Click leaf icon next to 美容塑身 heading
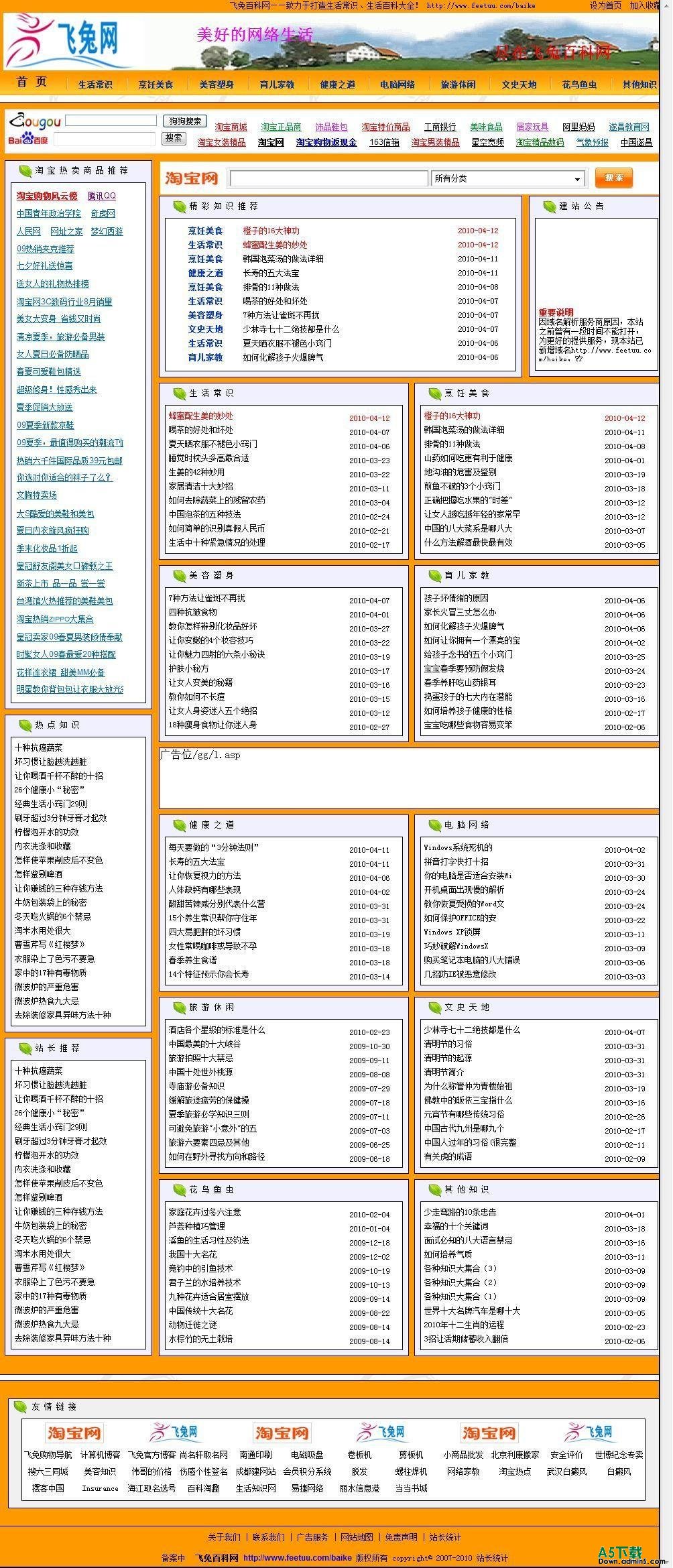This screenshot has height=1568, width=673. pyautogui.click(x=179, y=576)
